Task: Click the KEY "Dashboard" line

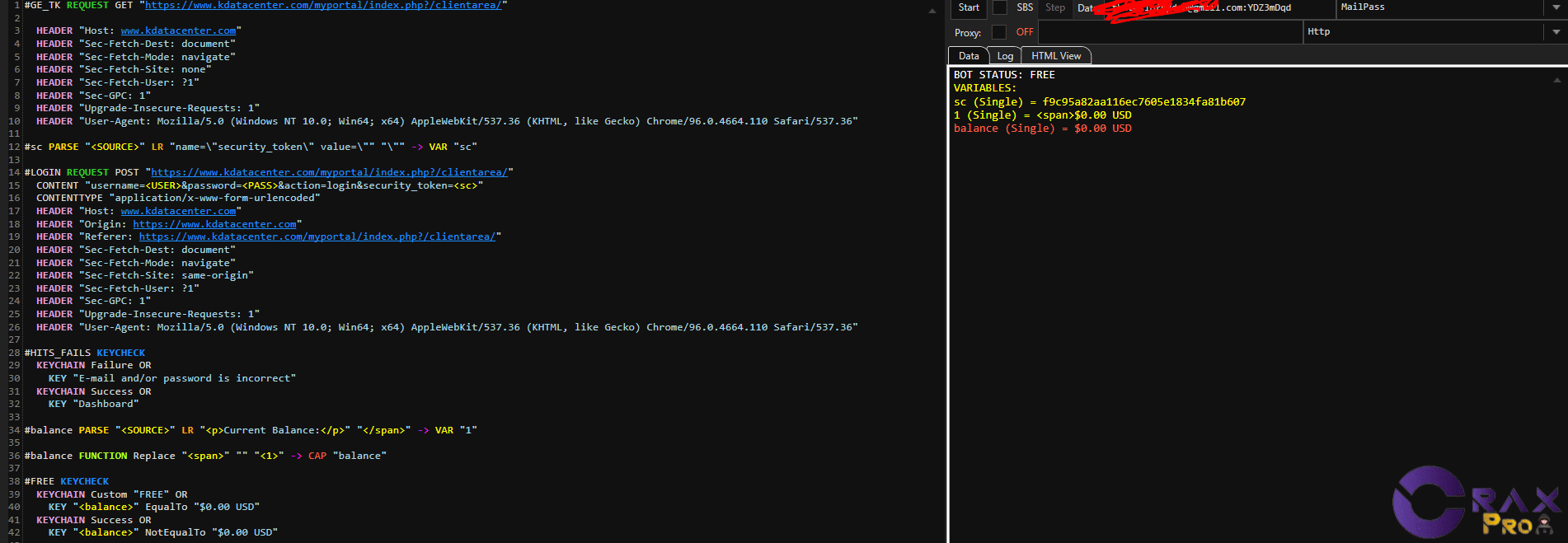Action: tap(93, 404)
